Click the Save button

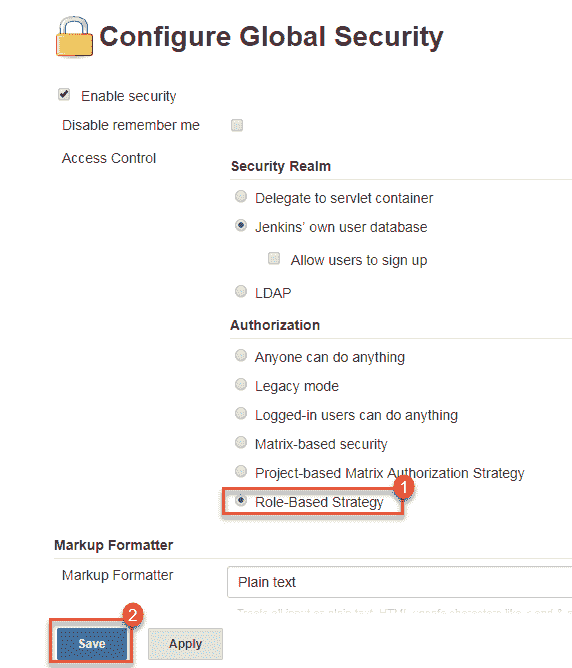coord(92,643)
